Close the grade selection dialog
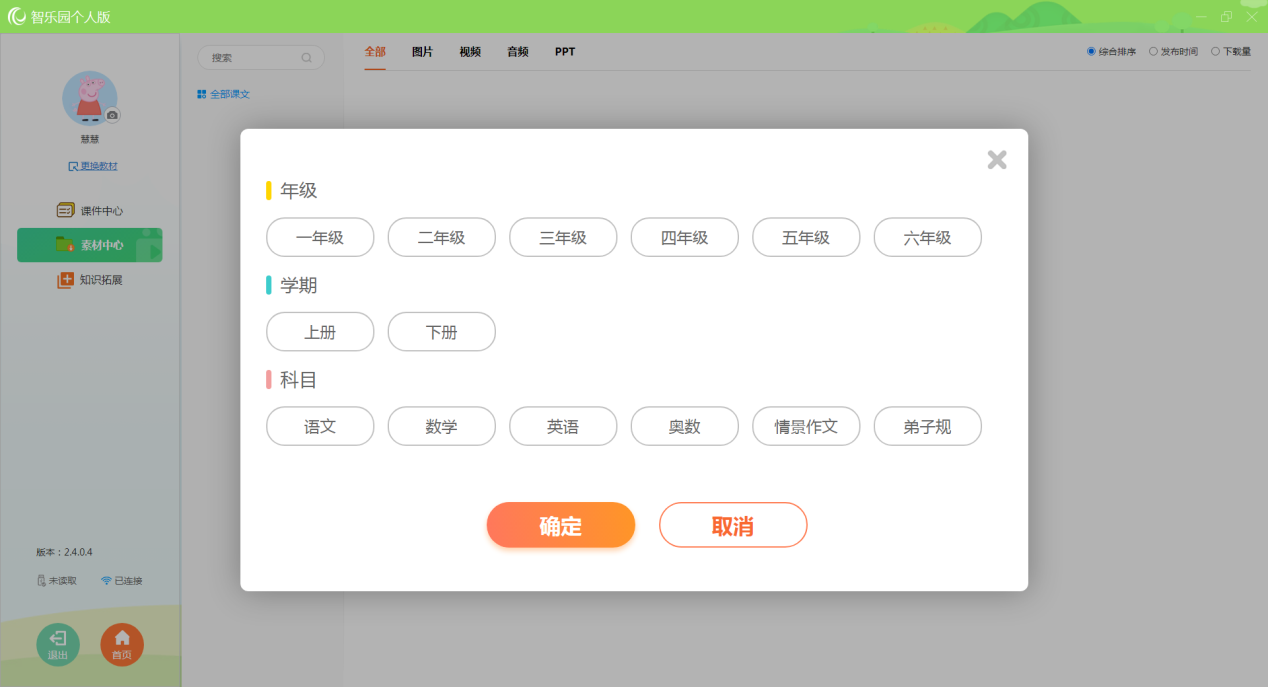The width and height of the screenshot is (1268, 687). pos(997,160)
